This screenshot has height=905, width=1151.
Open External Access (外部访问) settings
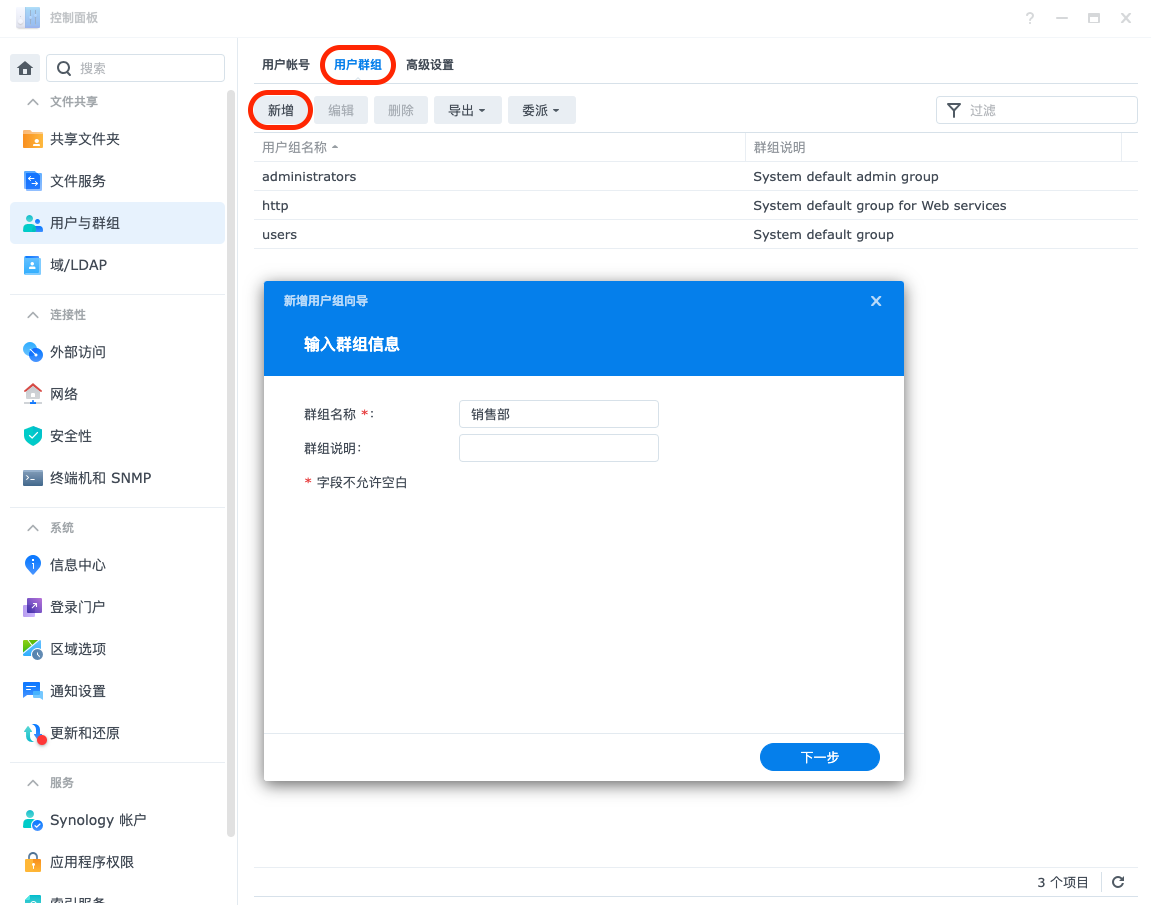point(77,352)
